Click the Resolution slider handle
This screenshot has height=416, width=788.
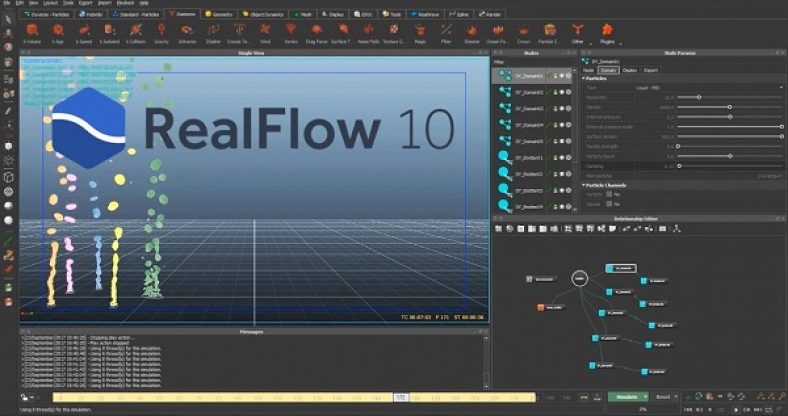[x=699, y=97]
